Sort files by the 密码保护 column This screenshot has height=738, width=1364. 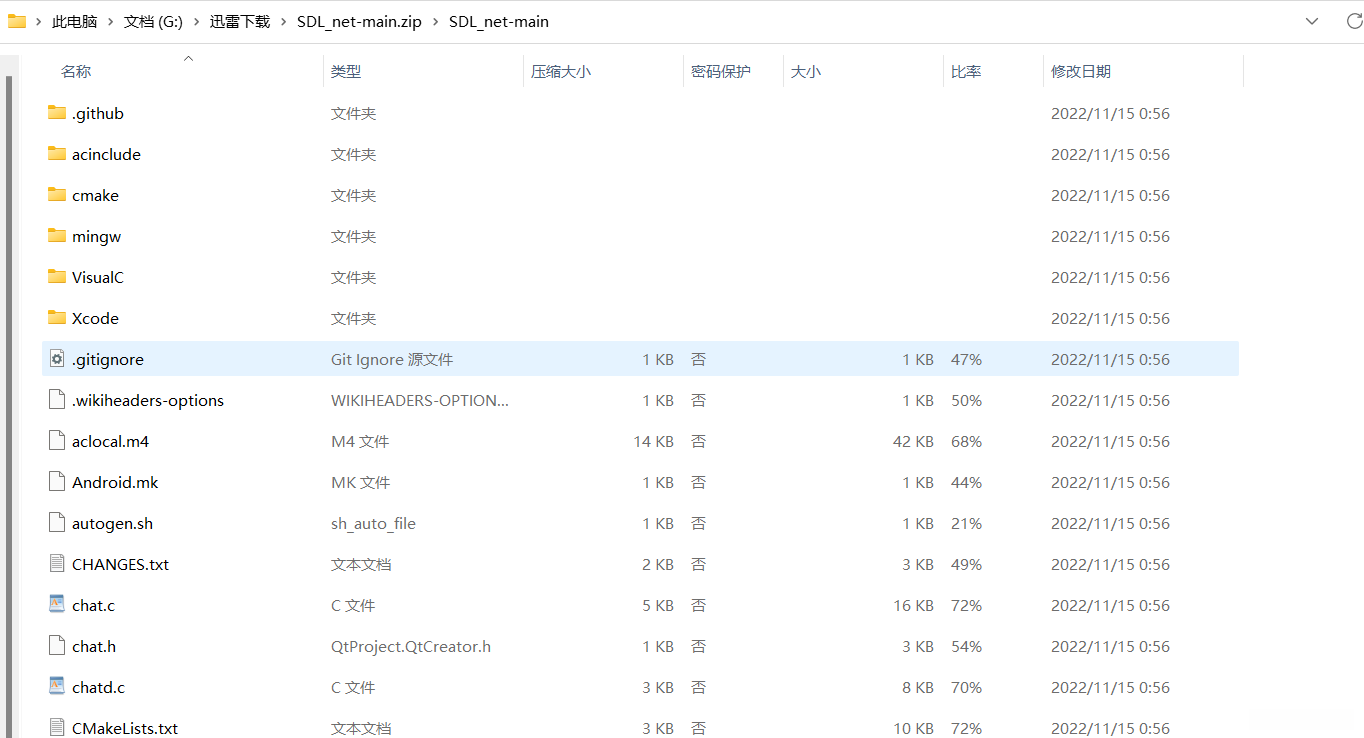(721, 71)
